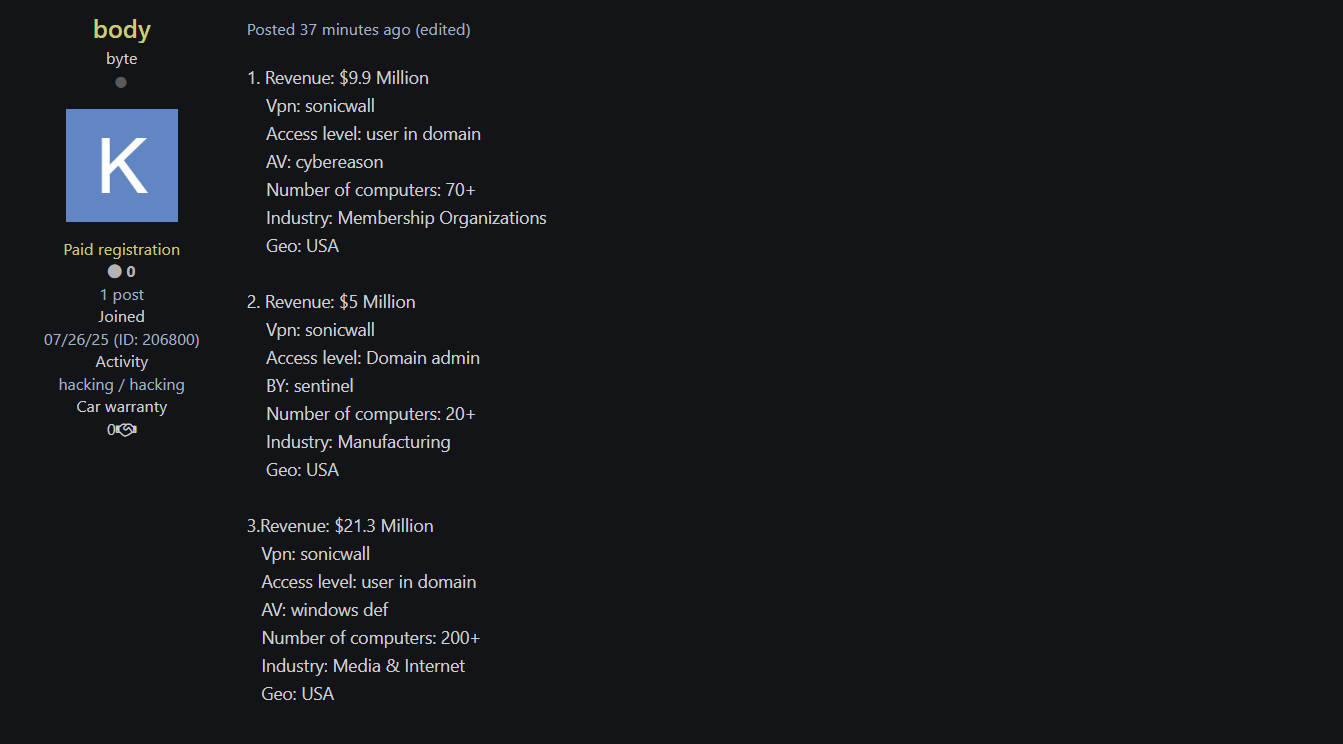Viewport: 1343px width, 744px height.
Task: Click the (edited) indicator on the post
Action: (x=443, y=30)
